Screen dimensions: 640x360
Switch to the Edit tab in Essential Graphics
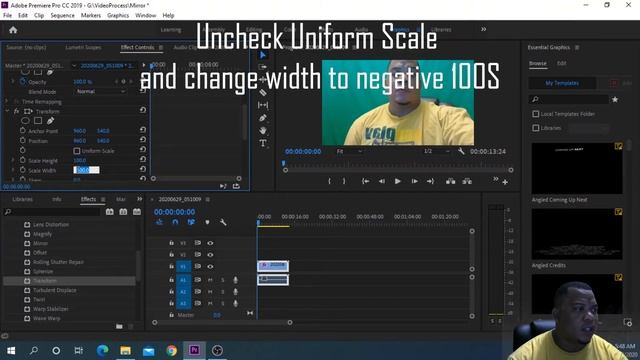pyautogui.click(x=562, y=63)
